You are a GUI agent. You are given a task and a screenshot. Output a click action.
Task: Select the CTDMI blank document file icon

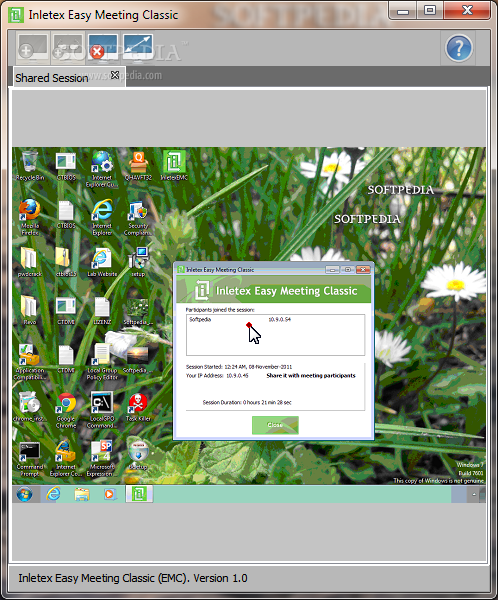coord(66,359)
